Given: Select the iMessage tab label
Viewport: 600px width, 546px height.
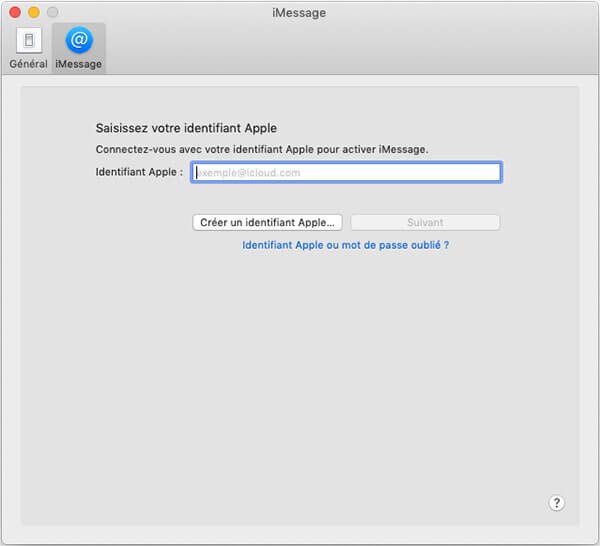Looking at the screenshot, I should [x=79, y=64].
